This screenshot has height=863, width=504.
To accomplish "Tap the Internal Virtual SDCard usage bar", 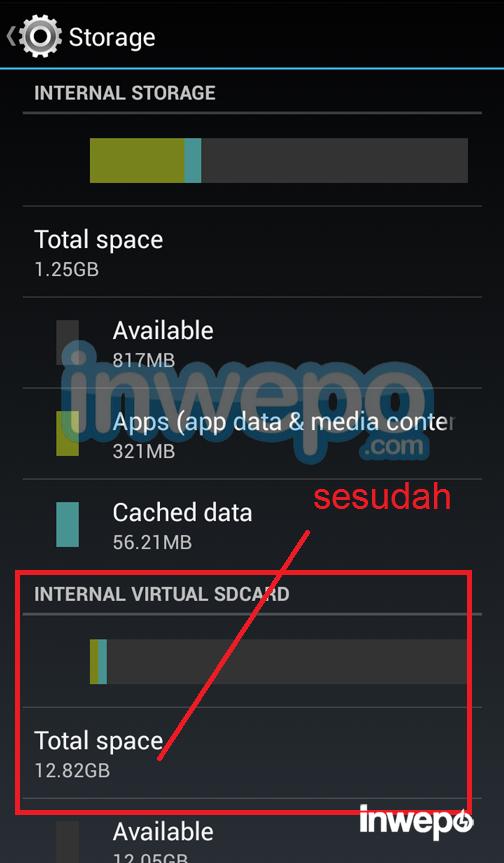I will click(279, 662).
